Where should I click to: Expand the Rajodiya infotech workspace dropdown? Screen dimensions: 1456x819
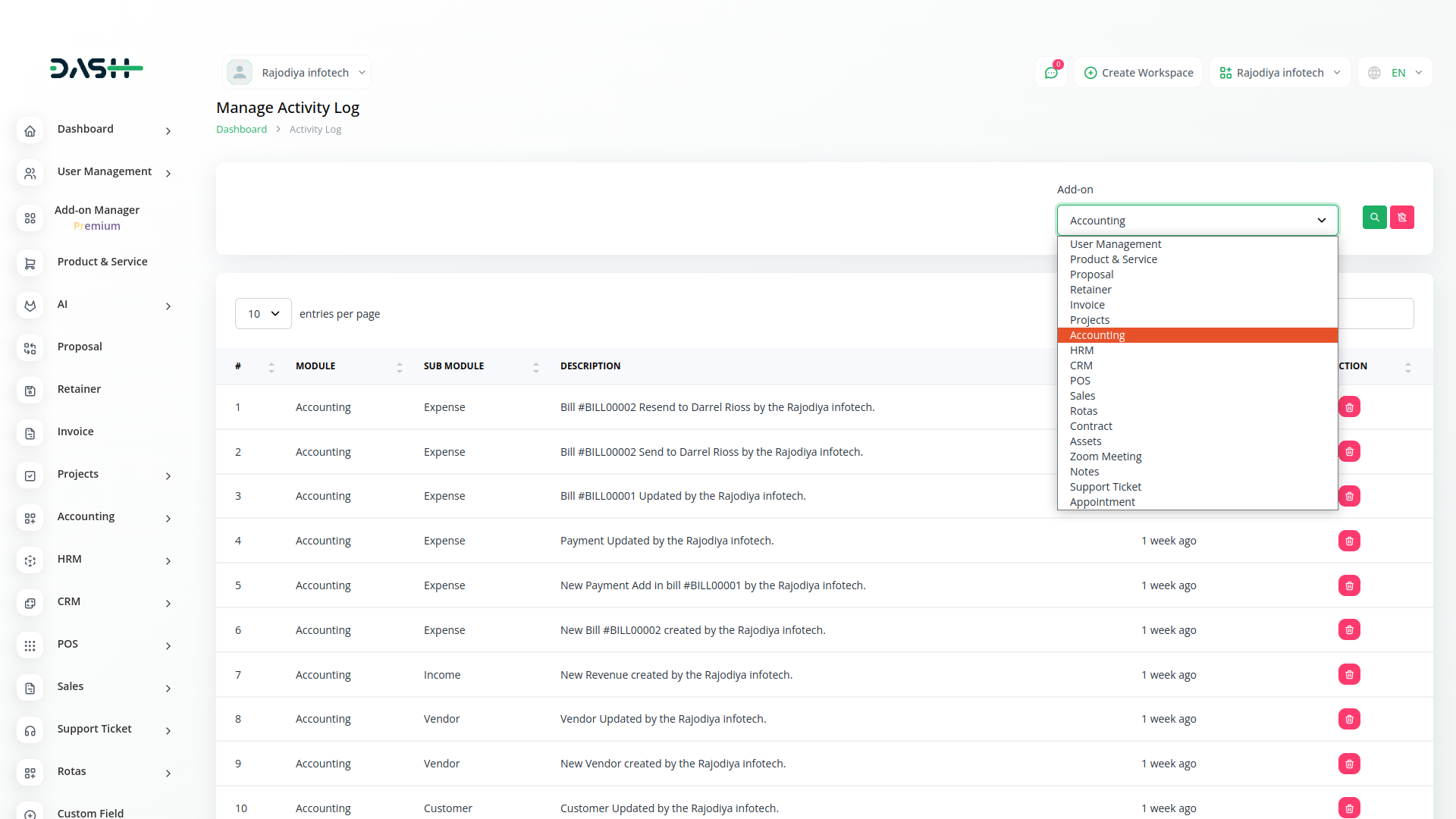(x=1279, y=73)
